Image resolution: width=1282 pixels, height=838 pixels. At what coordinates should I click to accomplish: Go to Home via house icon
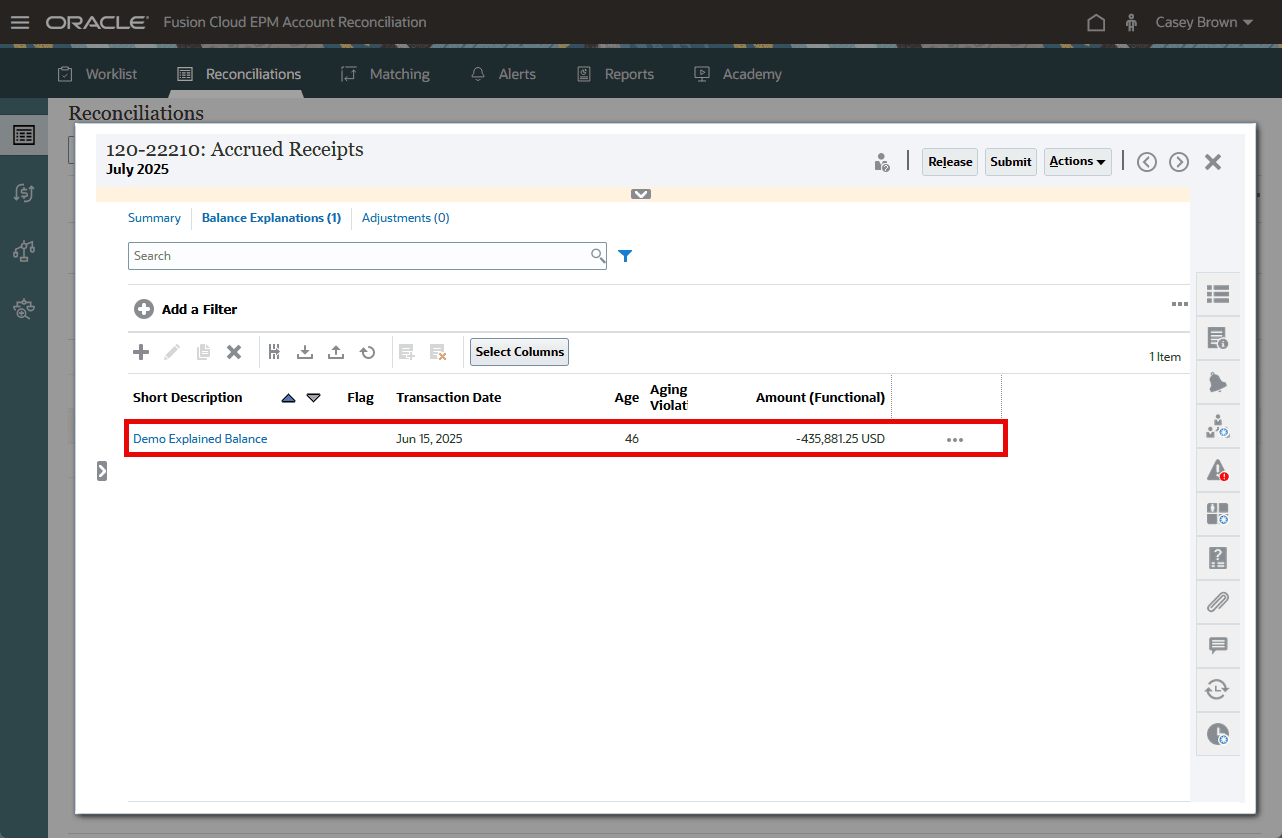click(1096, 22)
